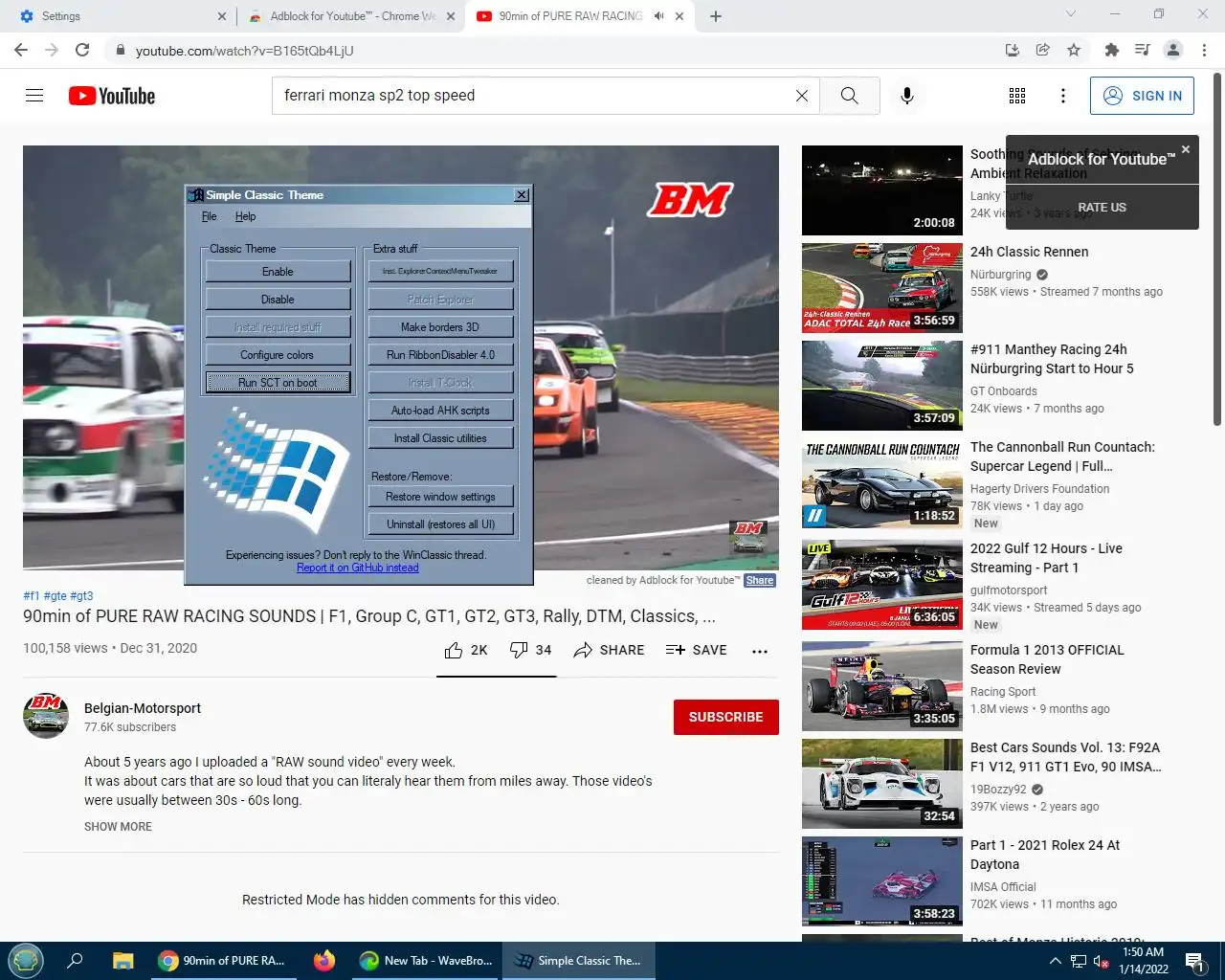1225x980 pixels.
Task: Click Restore window settings button
Action: pos(440,497)
